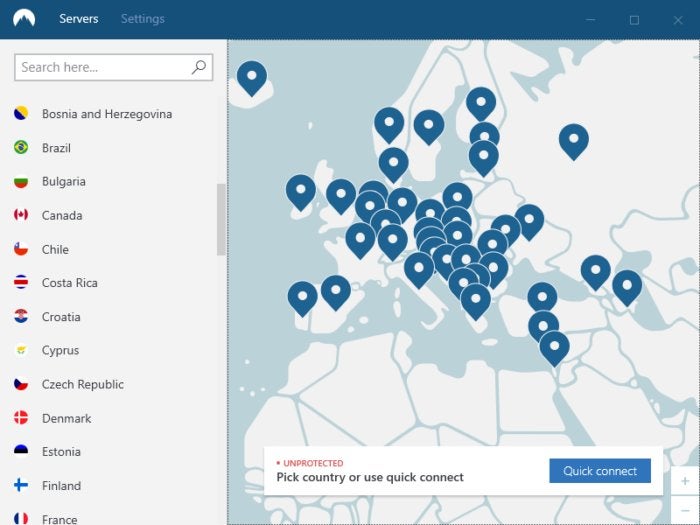This screenshot has width=700, height=525.
Task: Click the Portugal map pin
Action: coord(303,299)
